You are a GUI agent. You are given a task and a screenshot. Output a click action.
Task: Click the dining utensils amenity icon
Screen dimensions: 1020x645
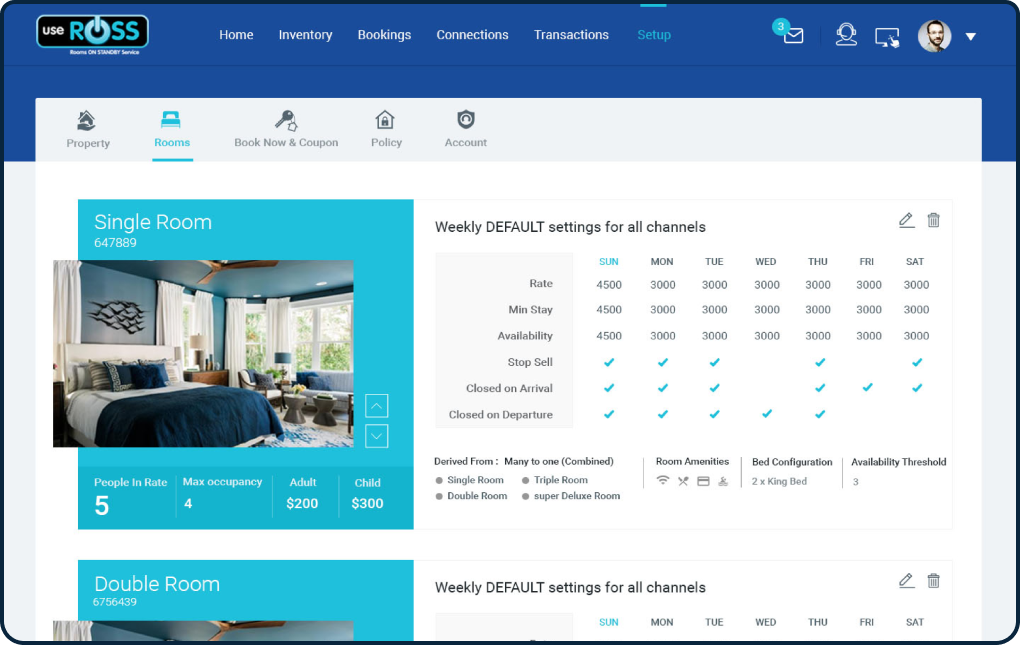click(x=682, y=481)
